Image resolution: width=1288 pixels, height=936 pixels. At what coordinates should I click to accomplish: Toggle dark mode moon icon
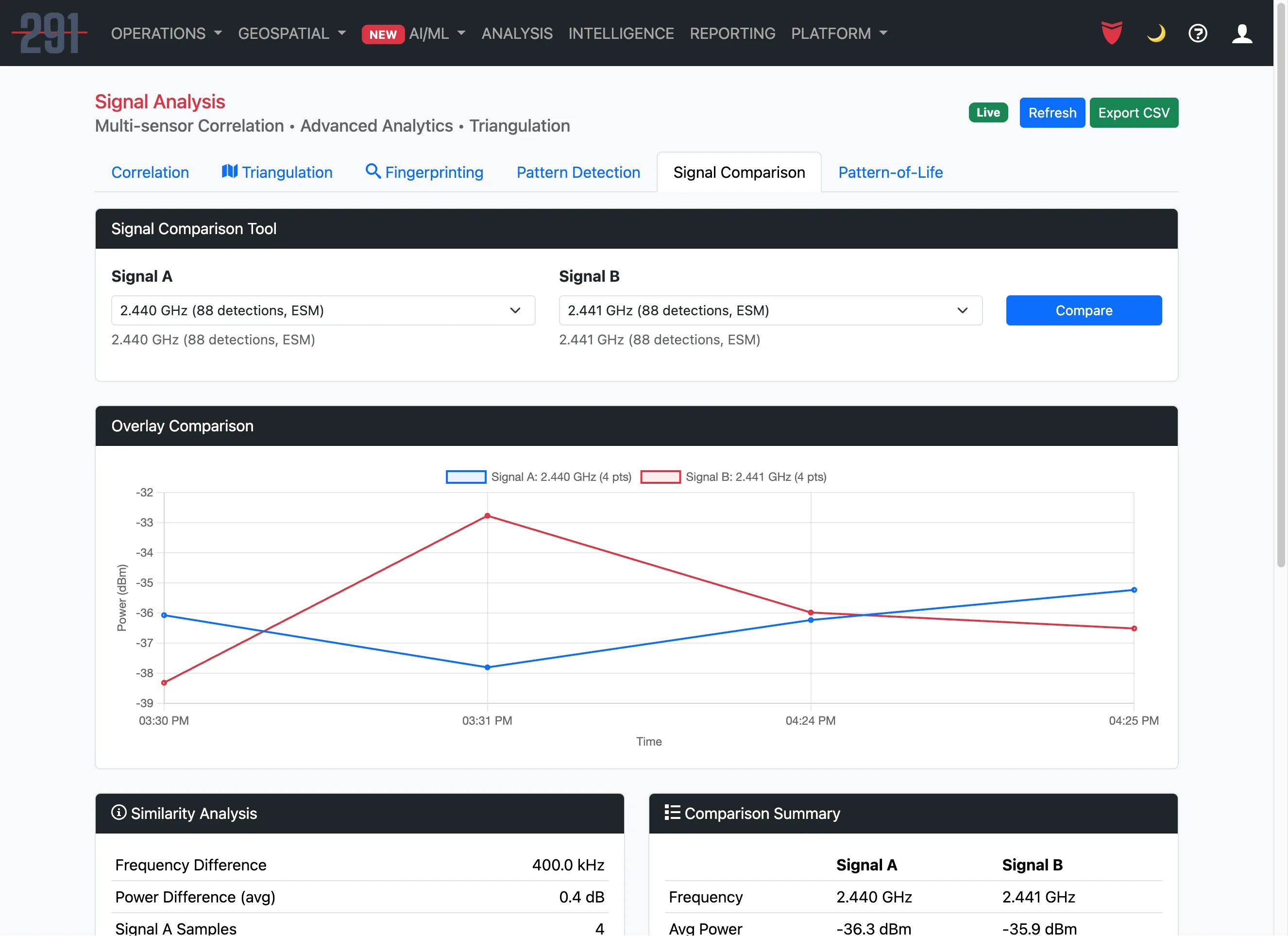1156,33
